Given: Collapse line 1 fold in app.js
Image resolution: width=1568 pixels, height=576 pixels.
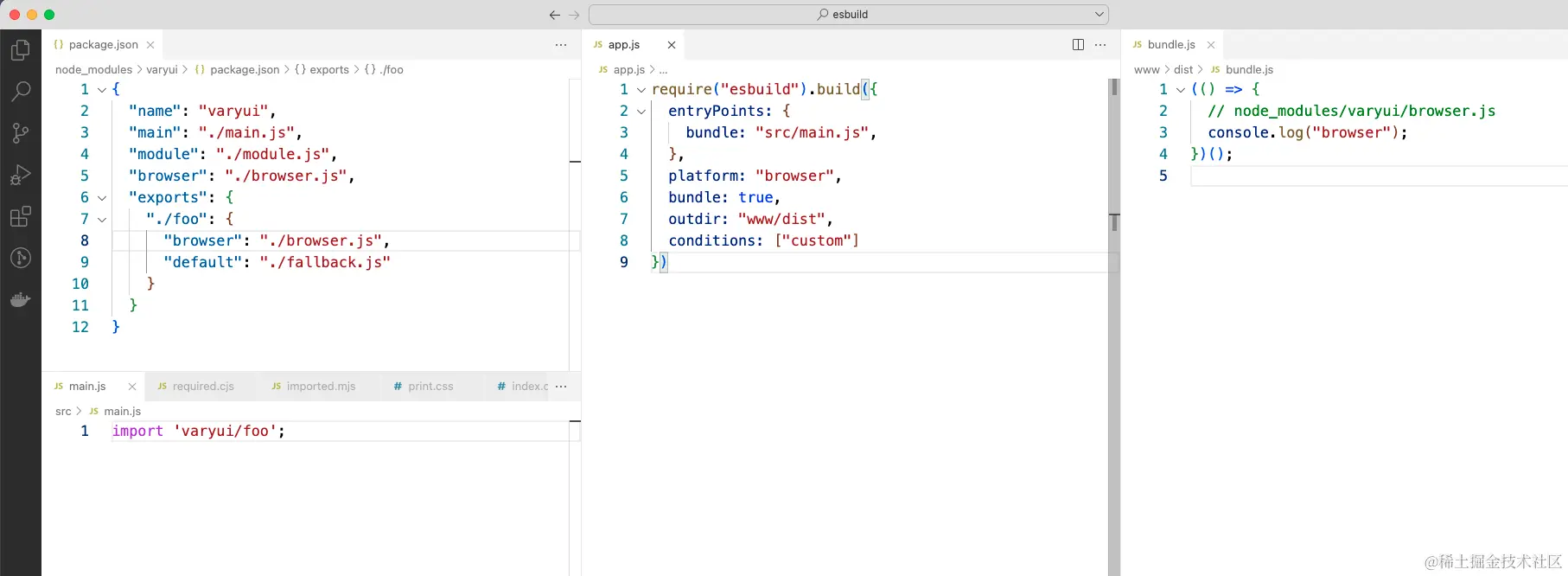Looking at the screenshot, I should [641, 90].
